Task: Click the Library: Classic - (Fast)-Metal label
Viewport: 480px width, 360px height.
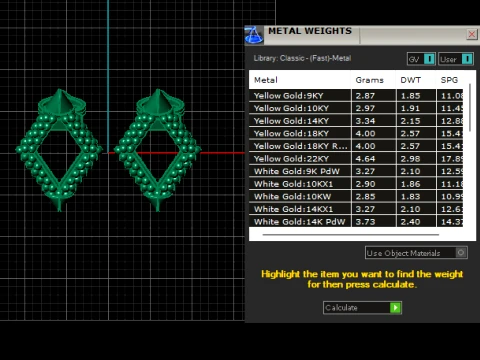Action: click(302, 58)
